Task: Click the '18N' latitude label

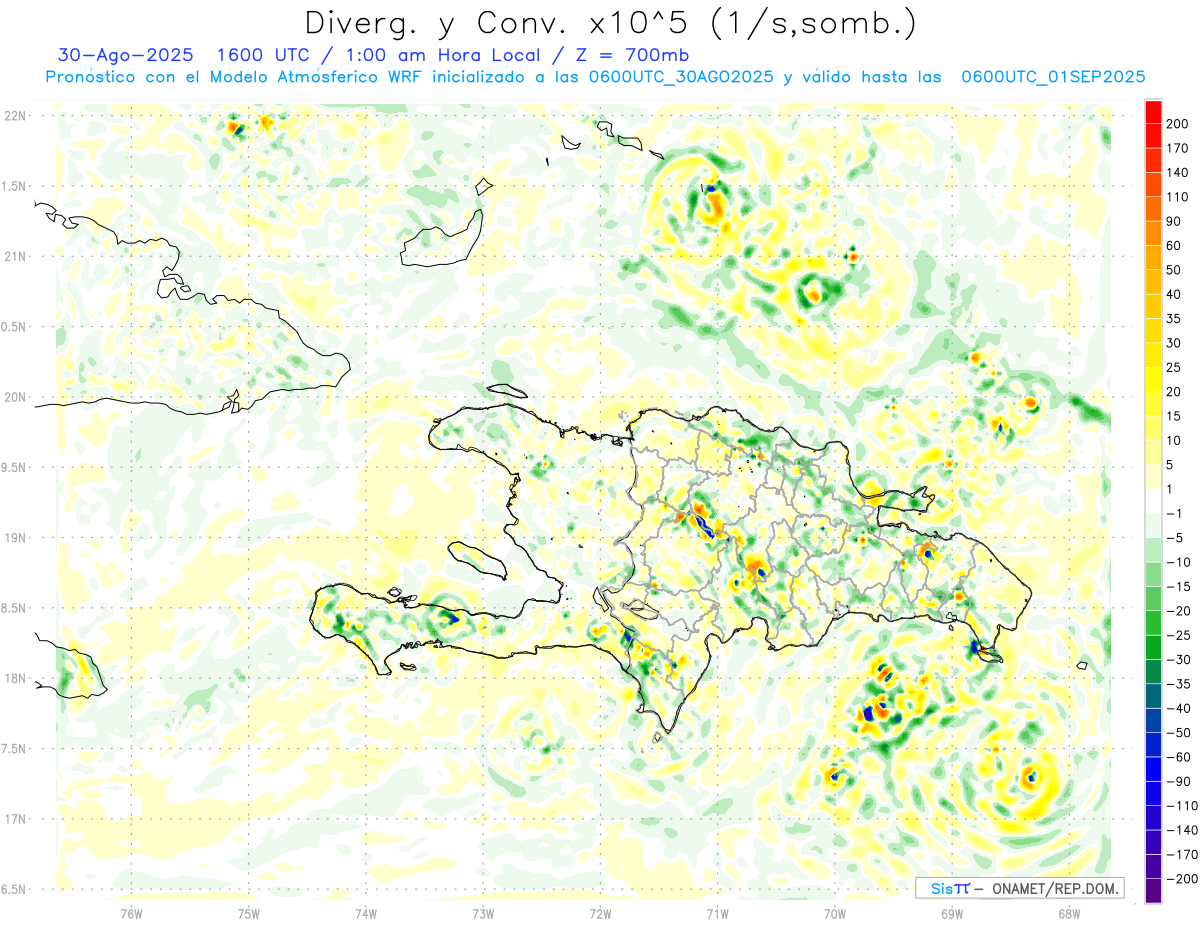Action: pyautogui.click(x=16, y=678)
